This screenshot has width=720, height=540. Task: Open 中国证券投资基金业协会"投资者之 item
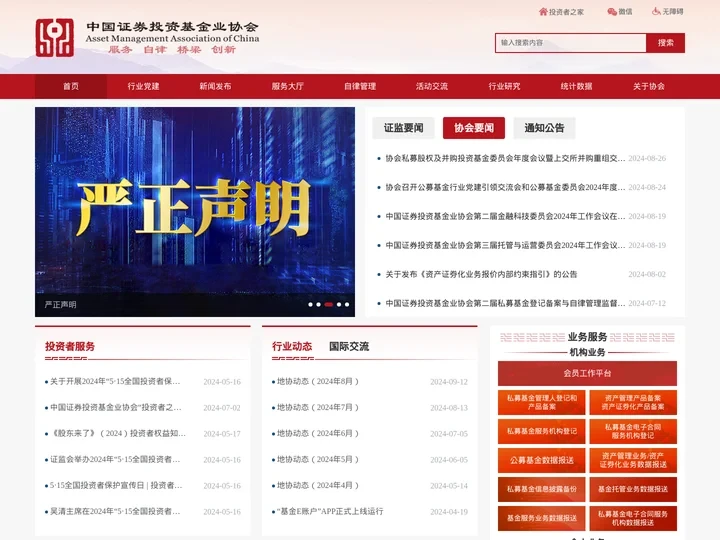[116, 407]
